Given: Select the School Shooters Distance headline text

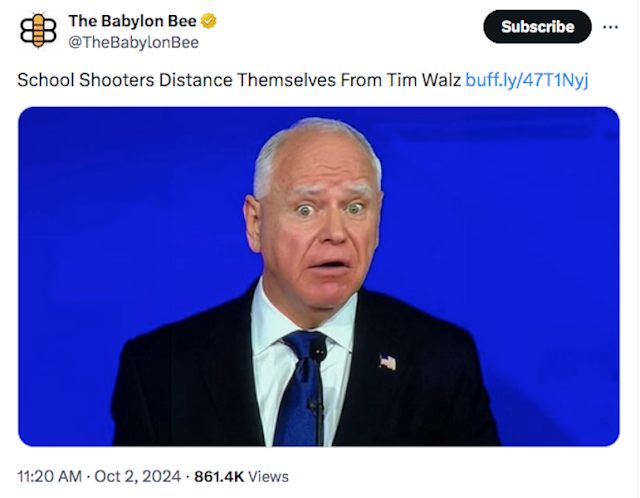Looking at the screenshot, I should [x=239, y=80].
